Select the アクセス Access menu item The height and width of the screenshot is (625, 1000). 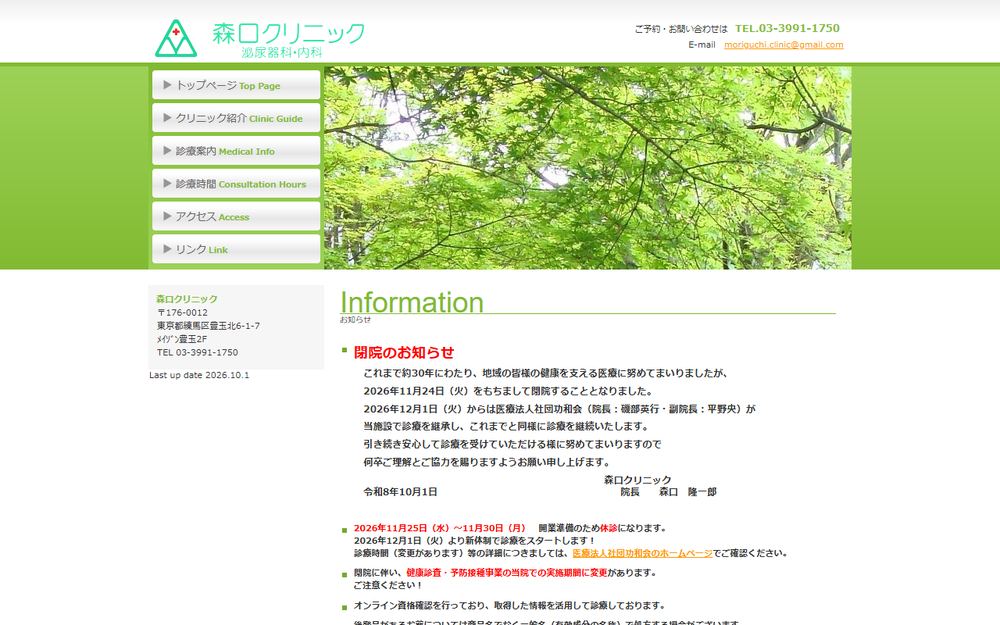(236, 216)
